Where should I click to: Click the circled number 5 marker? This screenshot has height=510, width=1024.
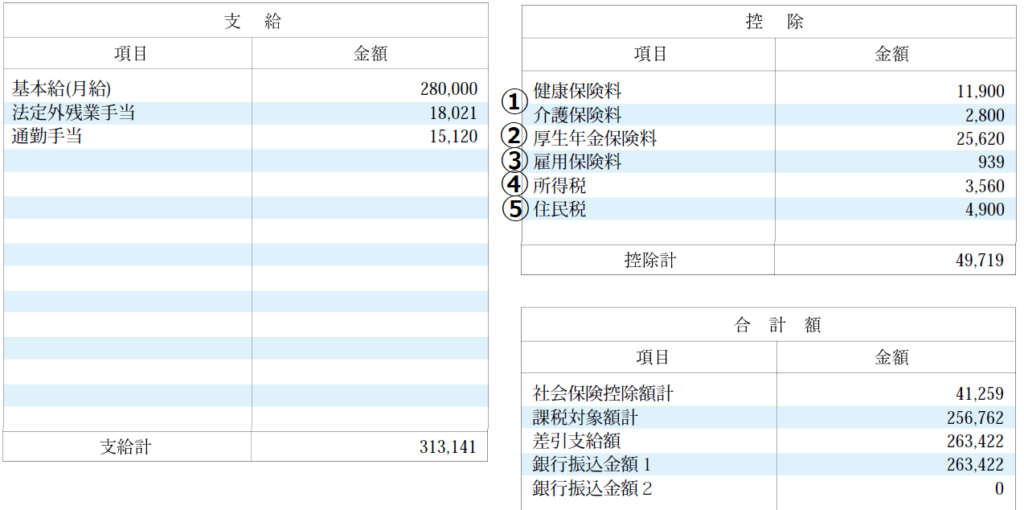513,208
